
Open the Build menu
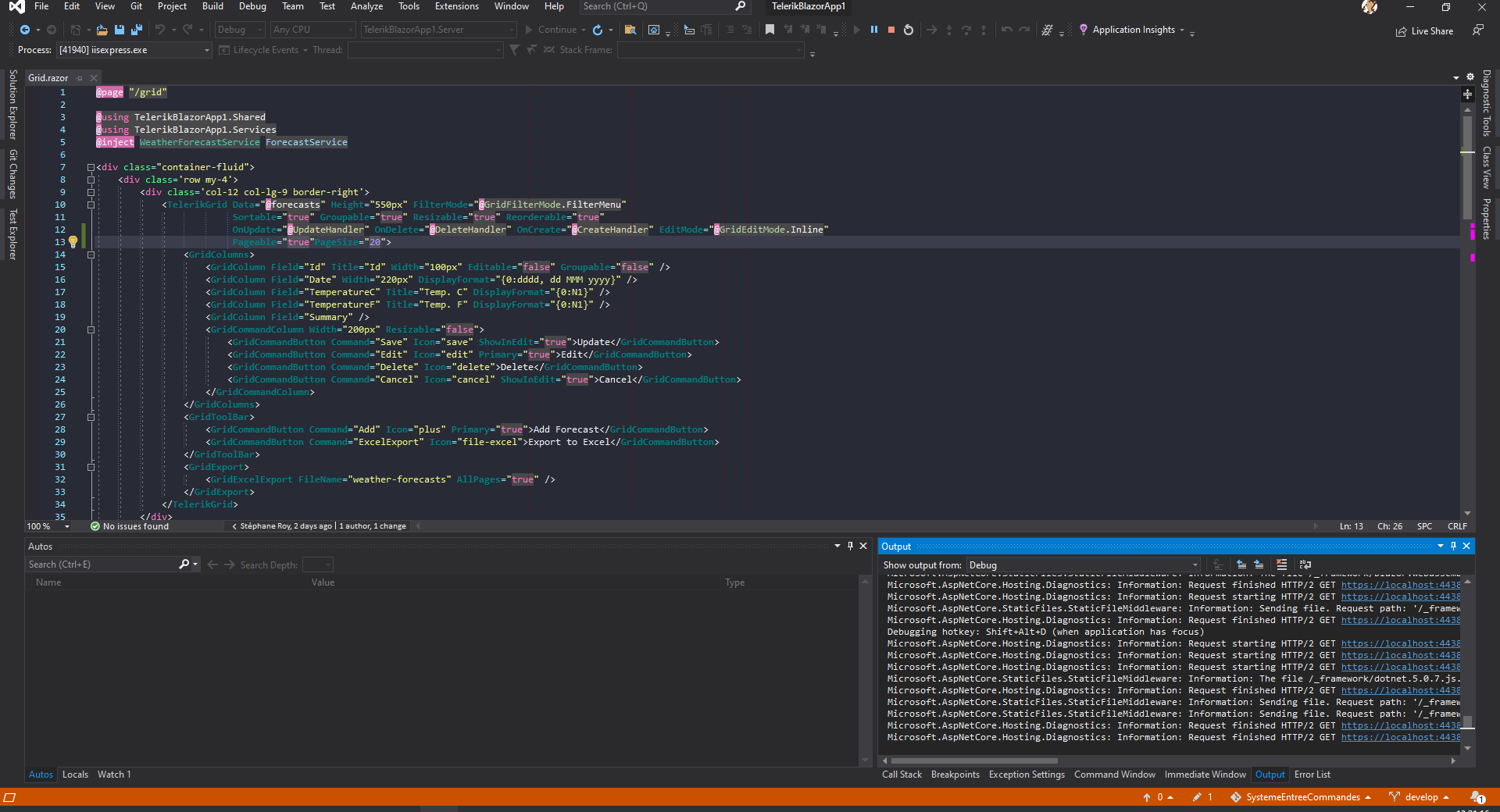[212, 6]
